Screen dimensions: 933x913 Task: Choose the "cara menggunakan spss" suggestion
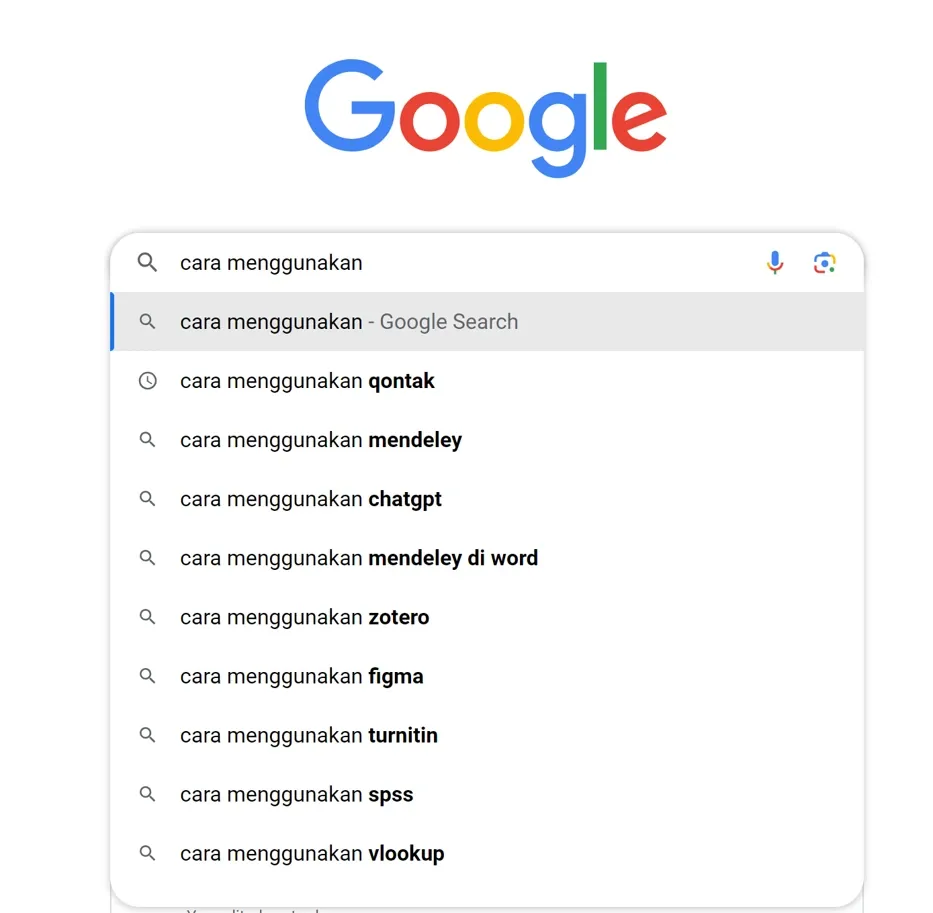coord(296,794)
